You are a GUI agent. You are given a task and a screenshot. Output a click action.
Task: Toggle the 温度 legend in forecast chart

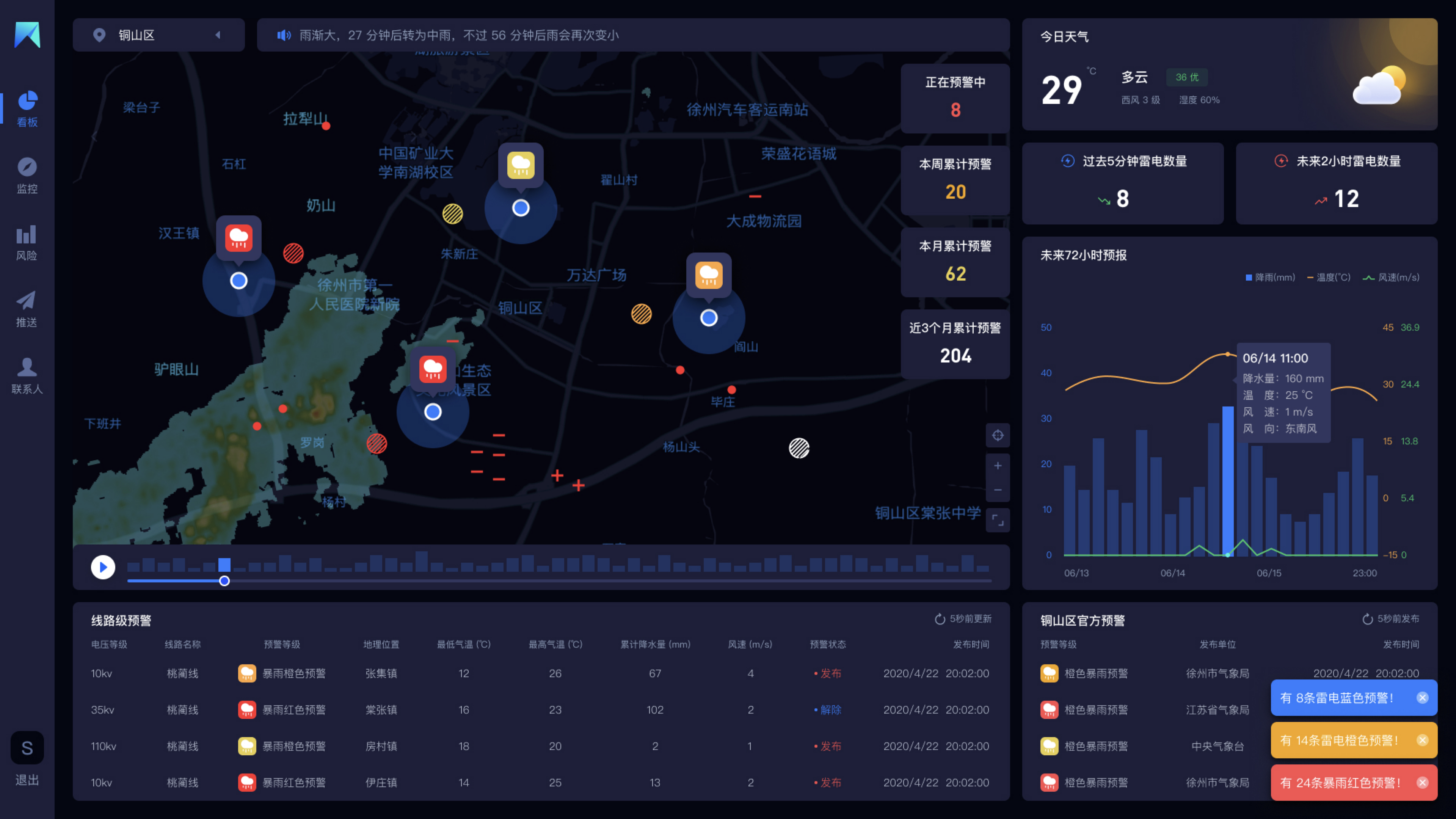click(x=1328, y=278)
